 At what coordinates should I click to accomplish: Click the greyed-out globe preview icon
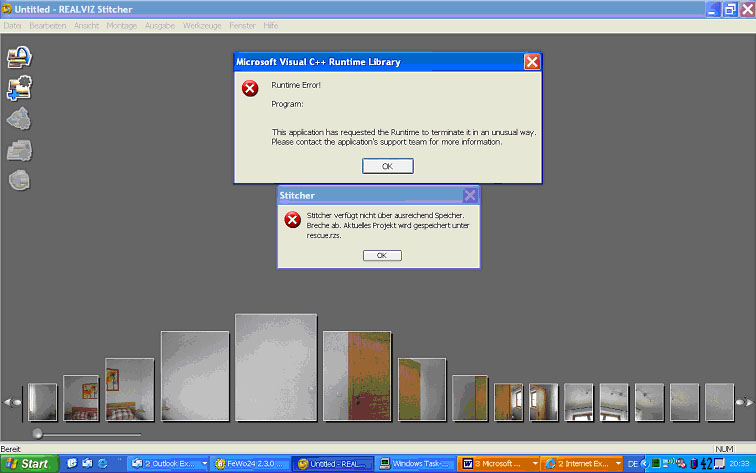coord(19,180)
